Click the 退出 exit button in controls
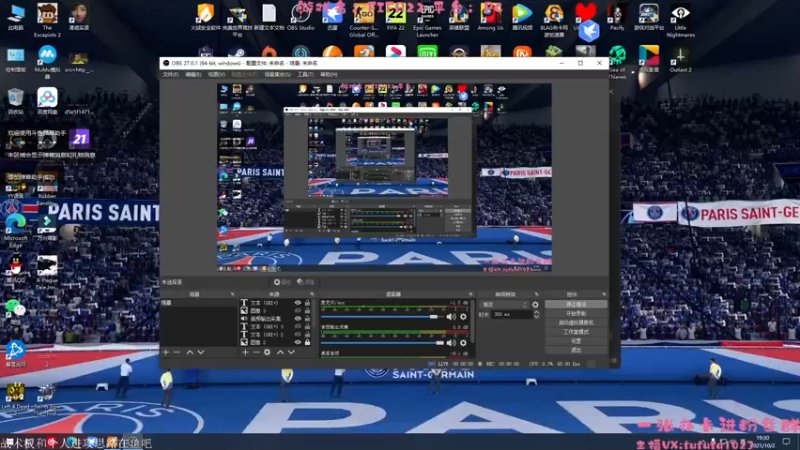 point(576,350)
